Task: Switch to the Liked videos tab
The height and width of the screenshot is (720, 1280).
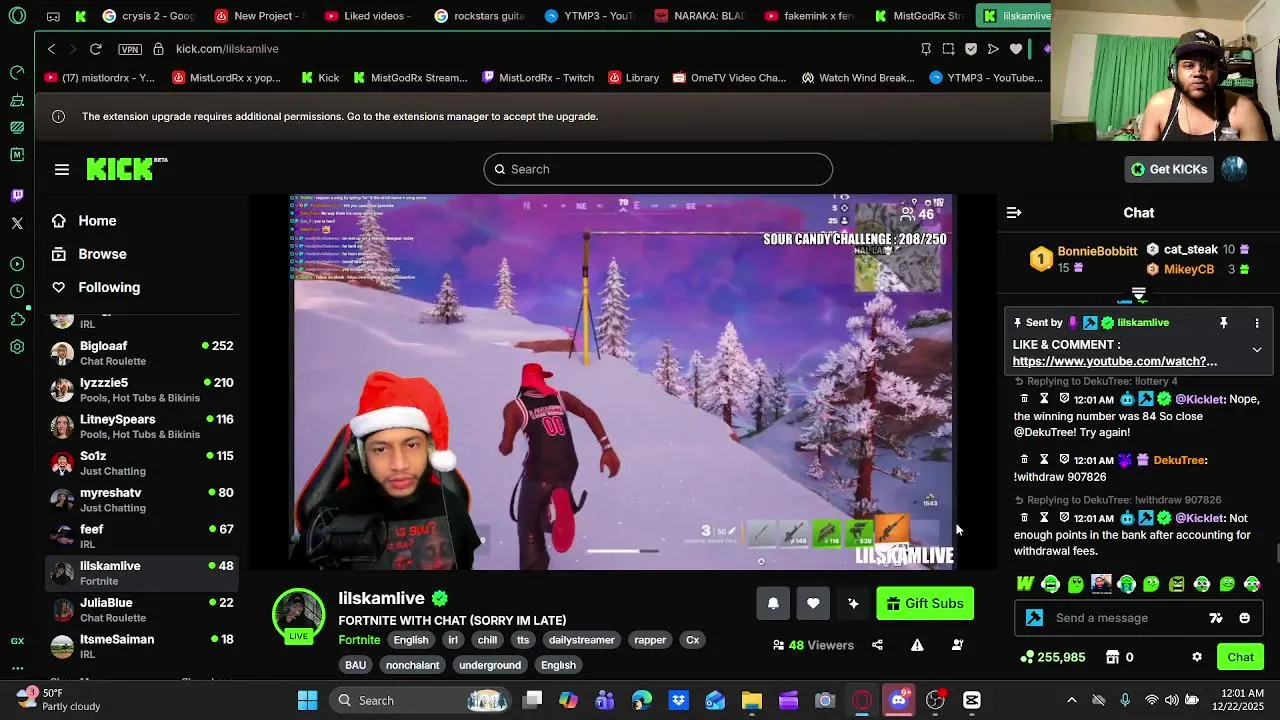Action: pyautogui.click(x=369, y=16)
